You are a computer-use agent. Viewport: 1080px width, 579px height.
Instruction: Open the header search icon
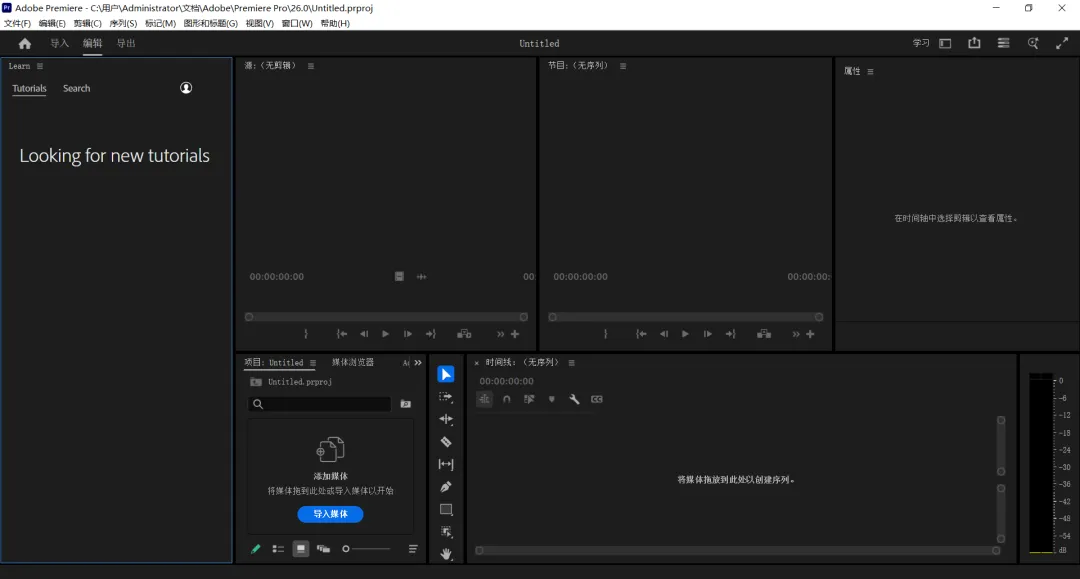[1033, 43]
